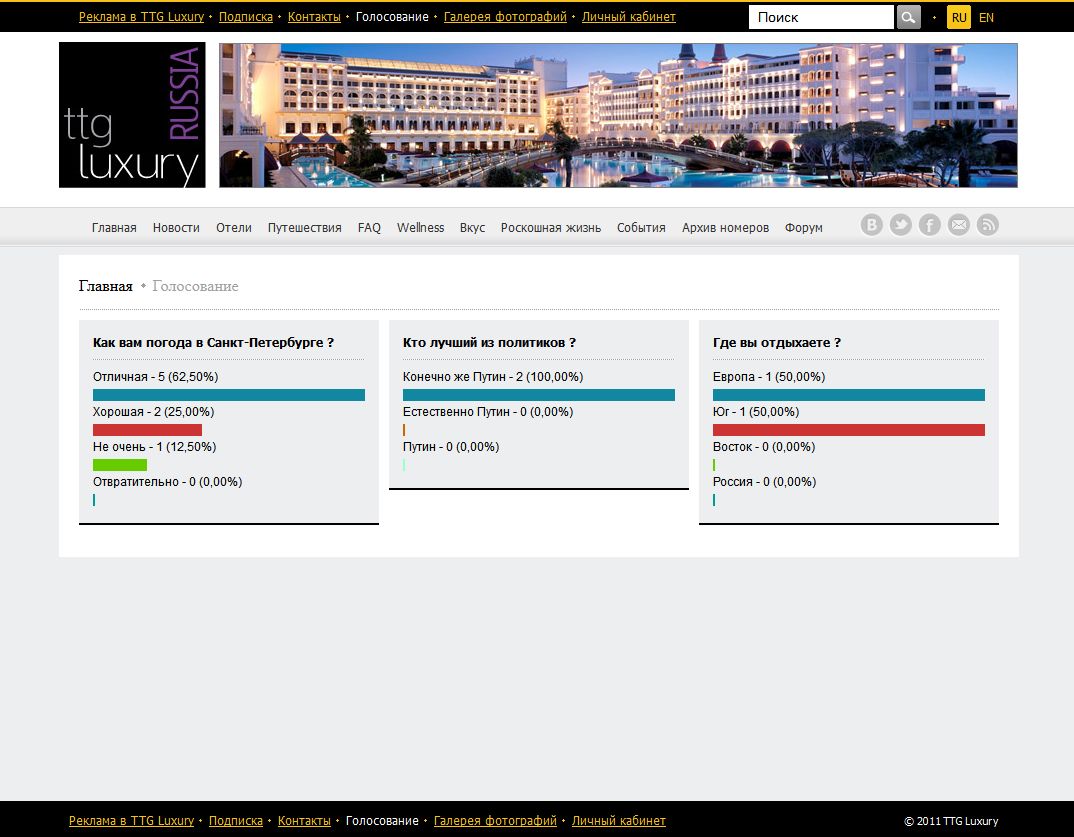The height and width of the screenshot is (837, 1074).
Task: Open Вкус menu item
Action: [472, 227]
